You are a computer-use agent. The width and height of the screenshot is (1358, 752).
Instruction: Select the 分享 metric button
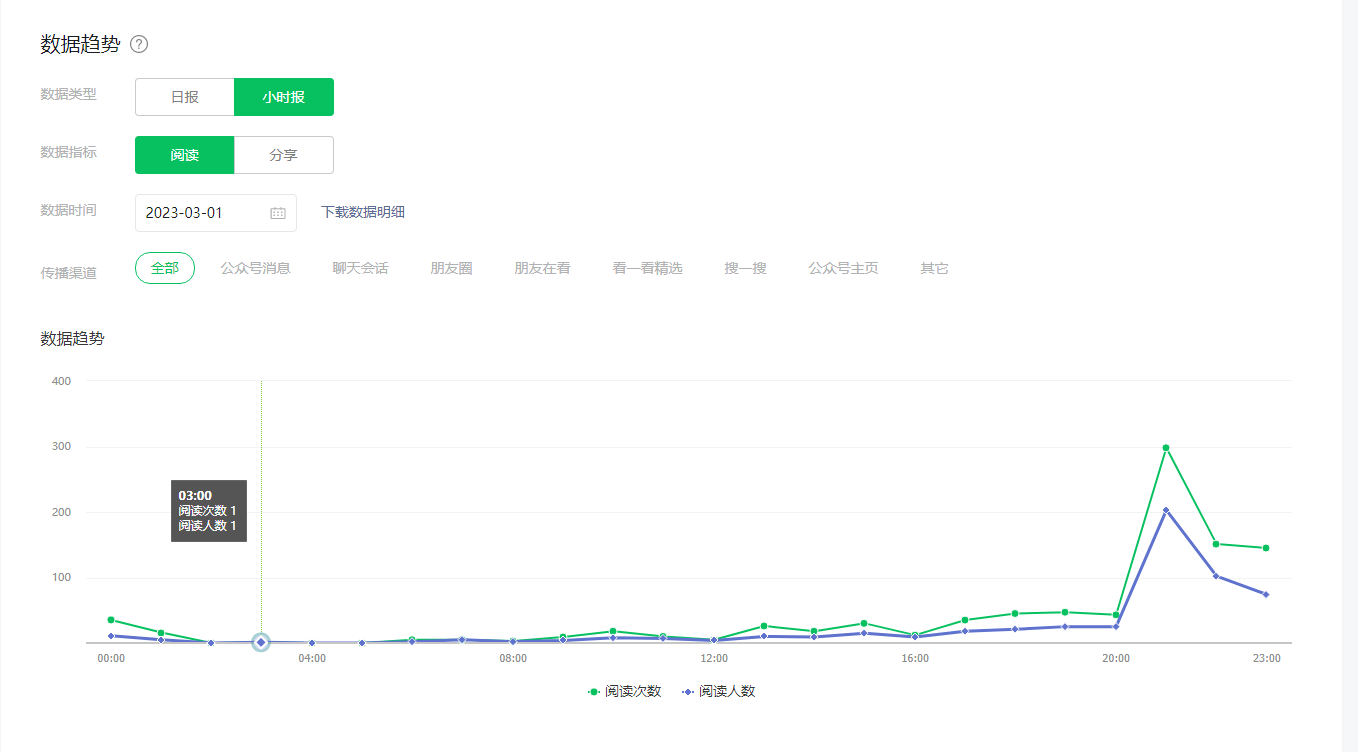284,155
